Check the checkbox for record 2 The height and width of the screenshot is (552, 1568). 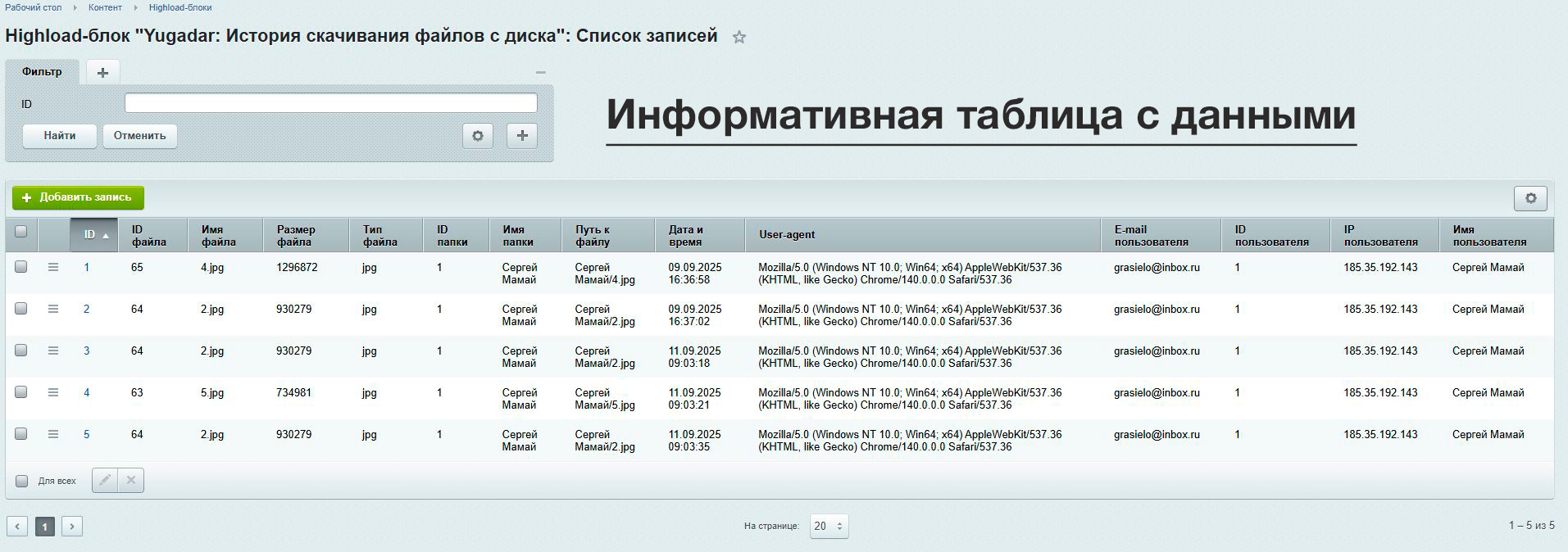21,309
